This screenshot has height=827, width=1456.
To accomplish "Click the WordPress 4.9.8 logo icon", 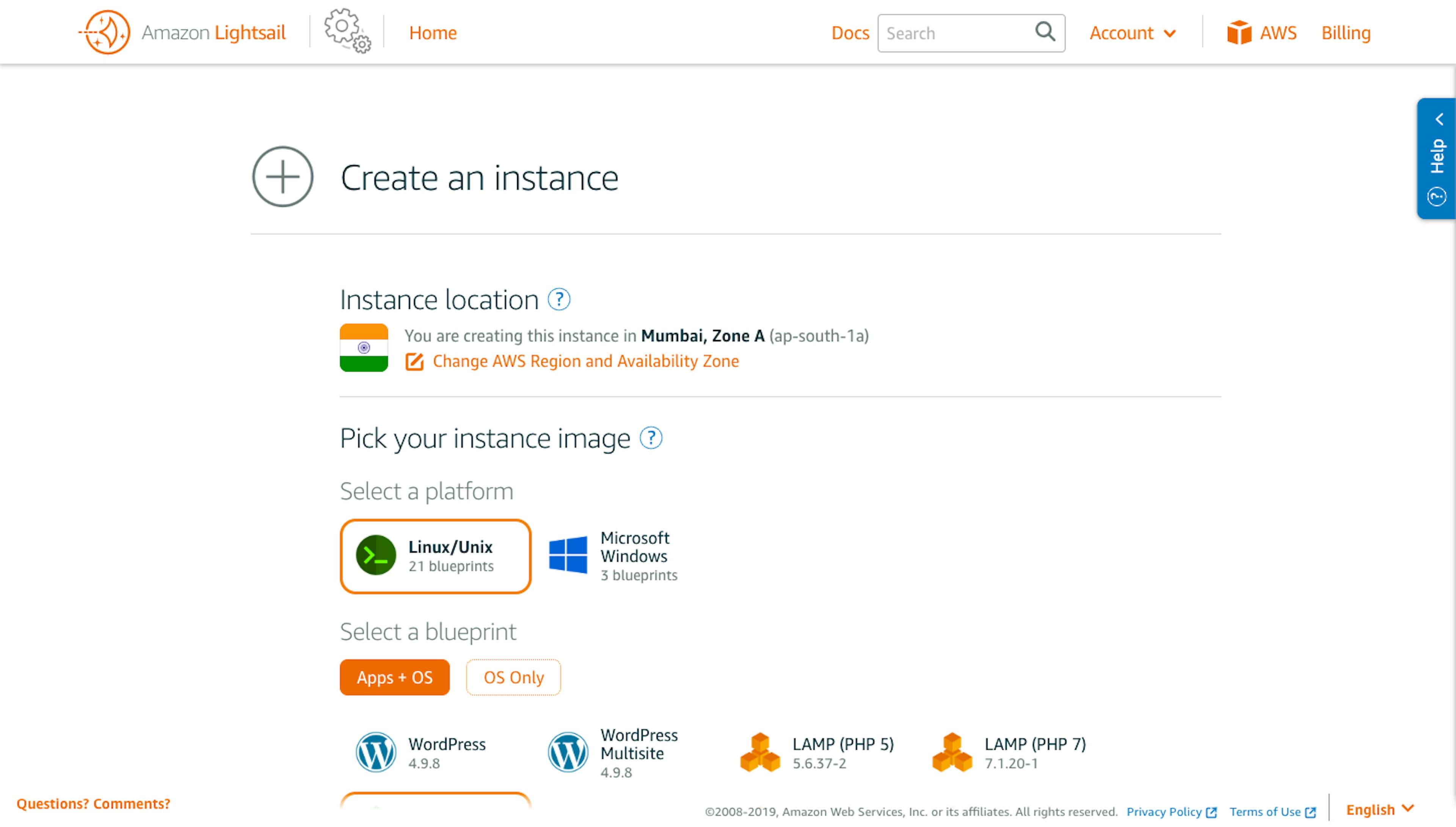I will point(376,752).
